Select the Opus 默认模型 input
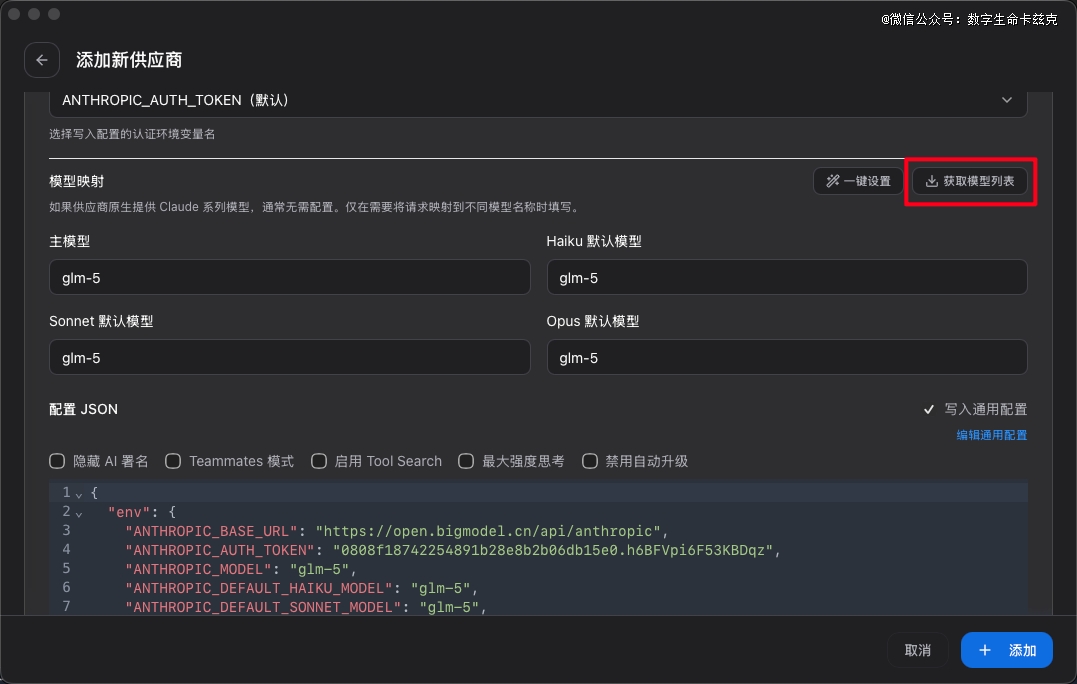The image size is (1077, 684). (786, 357)
